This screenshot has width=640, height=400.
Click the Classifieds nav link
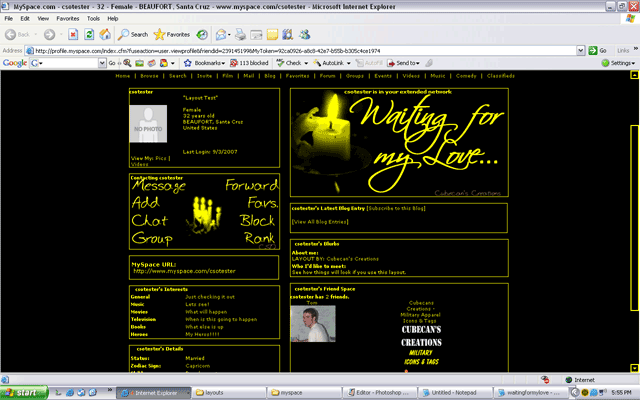point(501,76)
